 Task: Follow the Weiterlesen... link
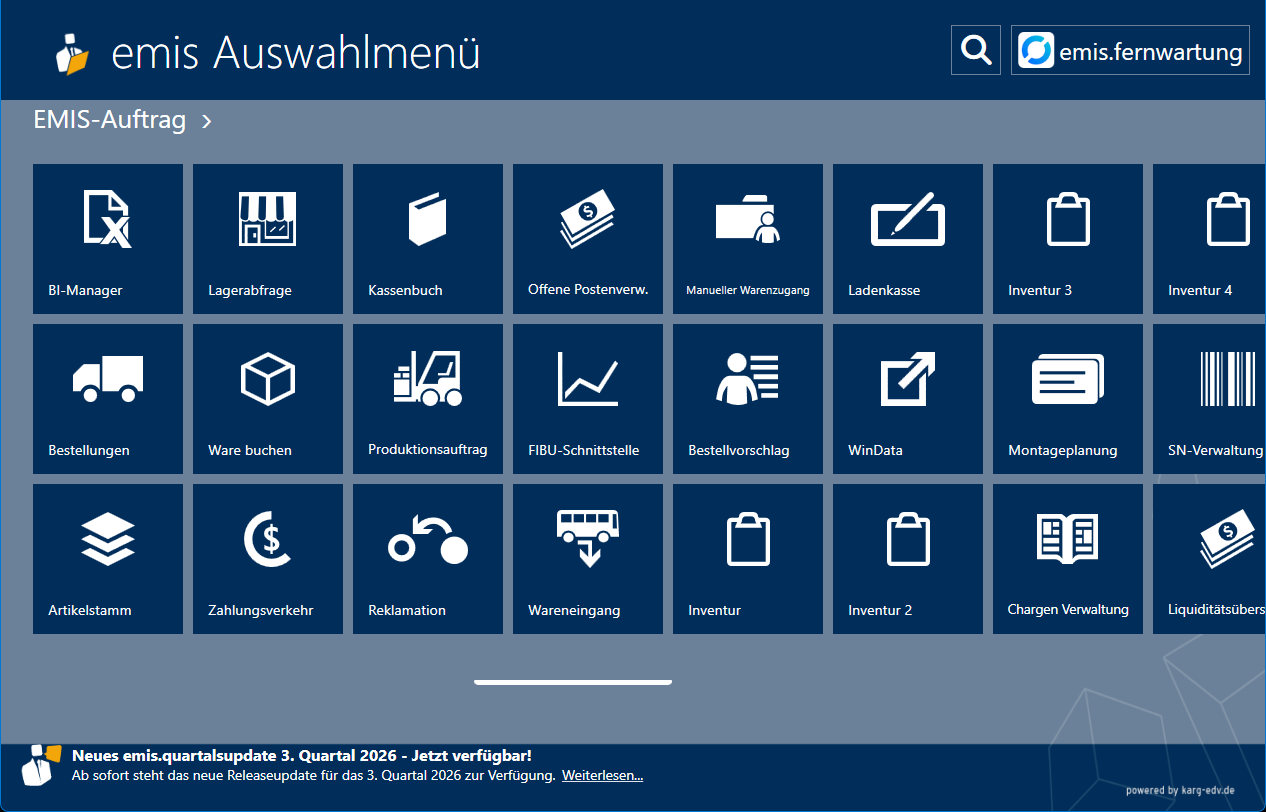pyautogui.click(x=602, y=775)
